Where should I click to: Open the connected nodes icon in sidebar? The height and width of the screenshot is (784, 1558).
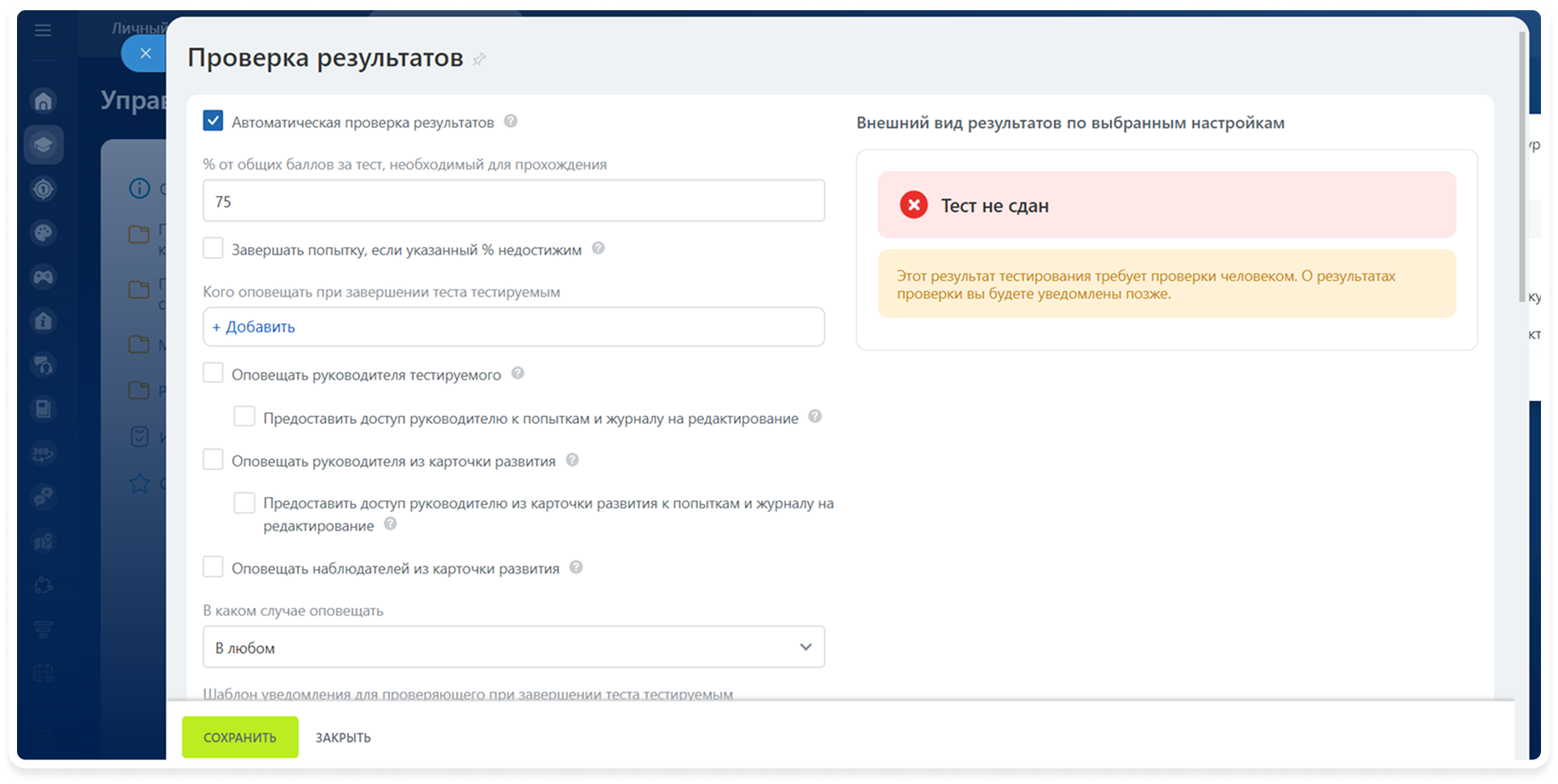43,586
